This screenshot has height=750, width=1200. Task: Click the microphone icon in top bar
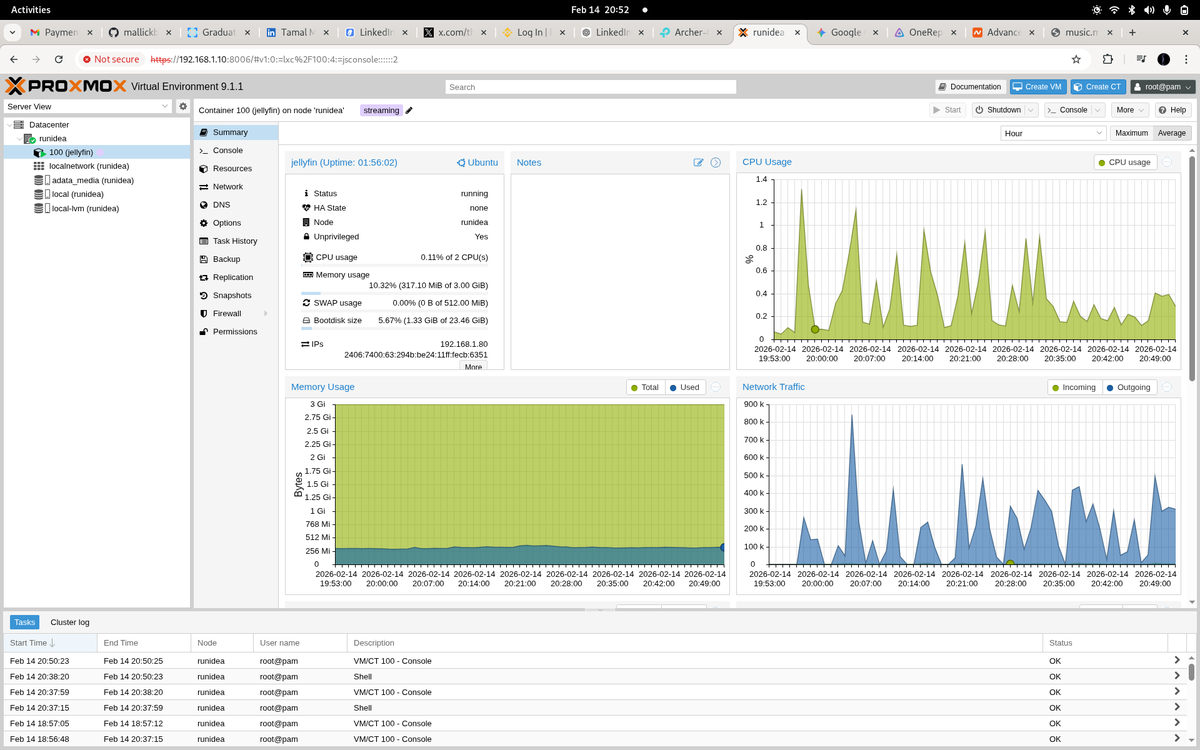click(x=1167, y=9)
